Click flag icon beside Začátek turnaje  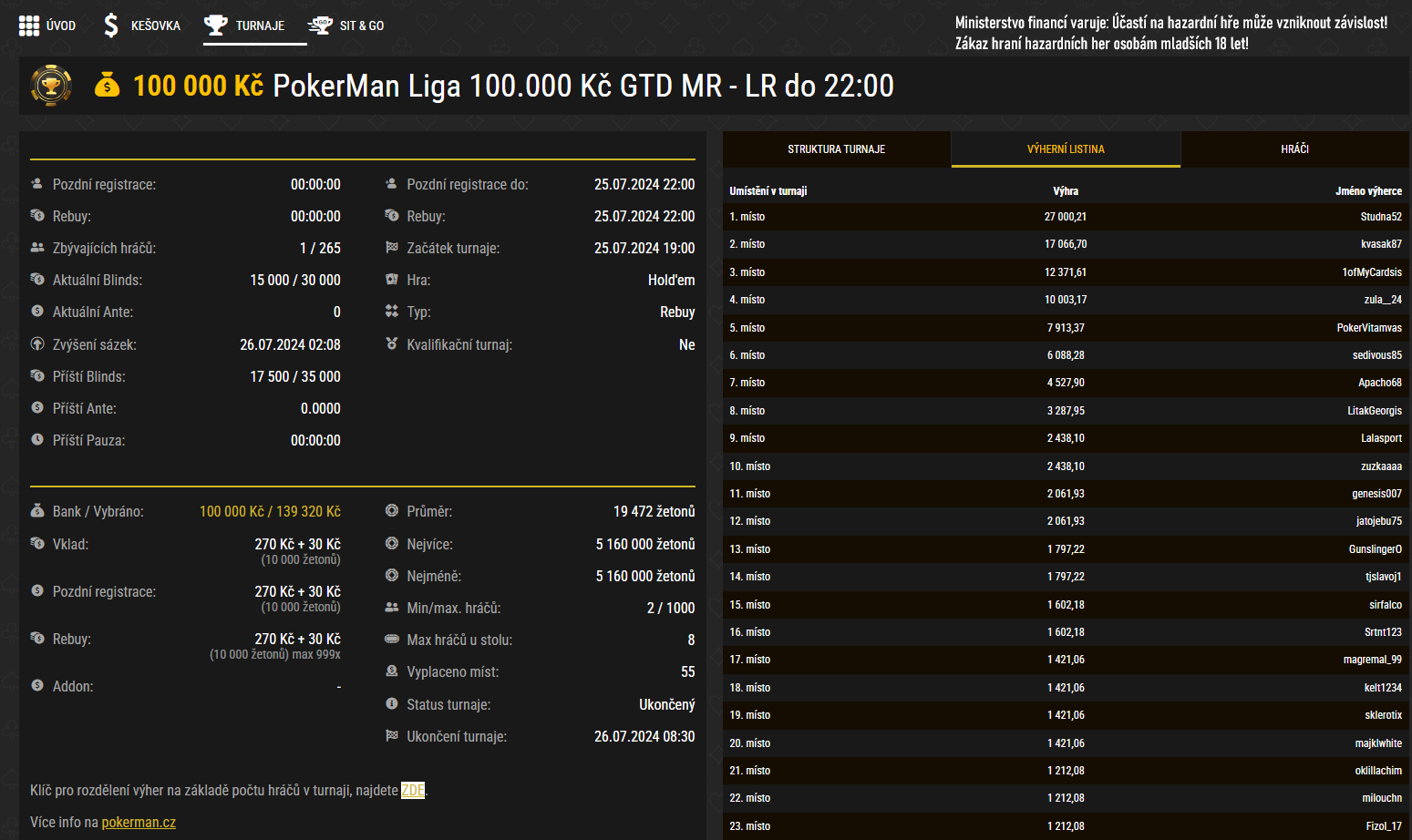392,247
